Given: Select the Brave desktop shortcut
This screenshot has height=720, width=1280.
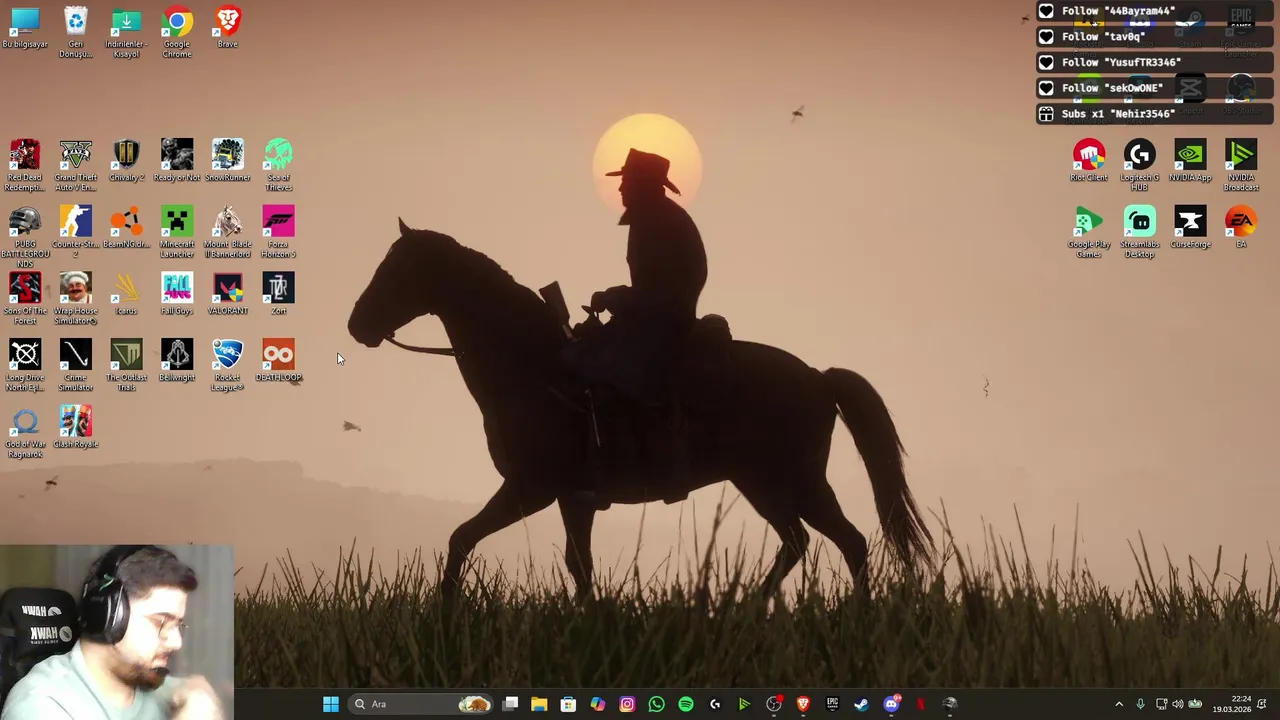Looking at the screenshot, I should 227,28.
